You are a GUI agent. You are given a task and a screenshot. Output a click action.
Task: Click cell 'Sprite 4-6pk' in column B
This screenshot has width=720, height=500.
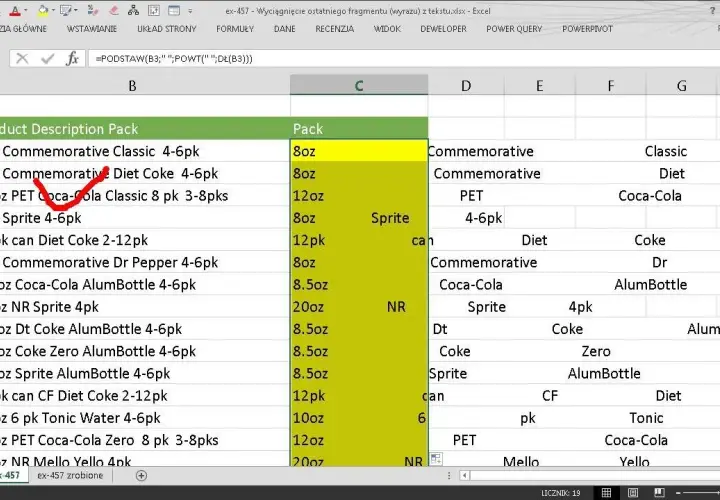pos(145,218)
